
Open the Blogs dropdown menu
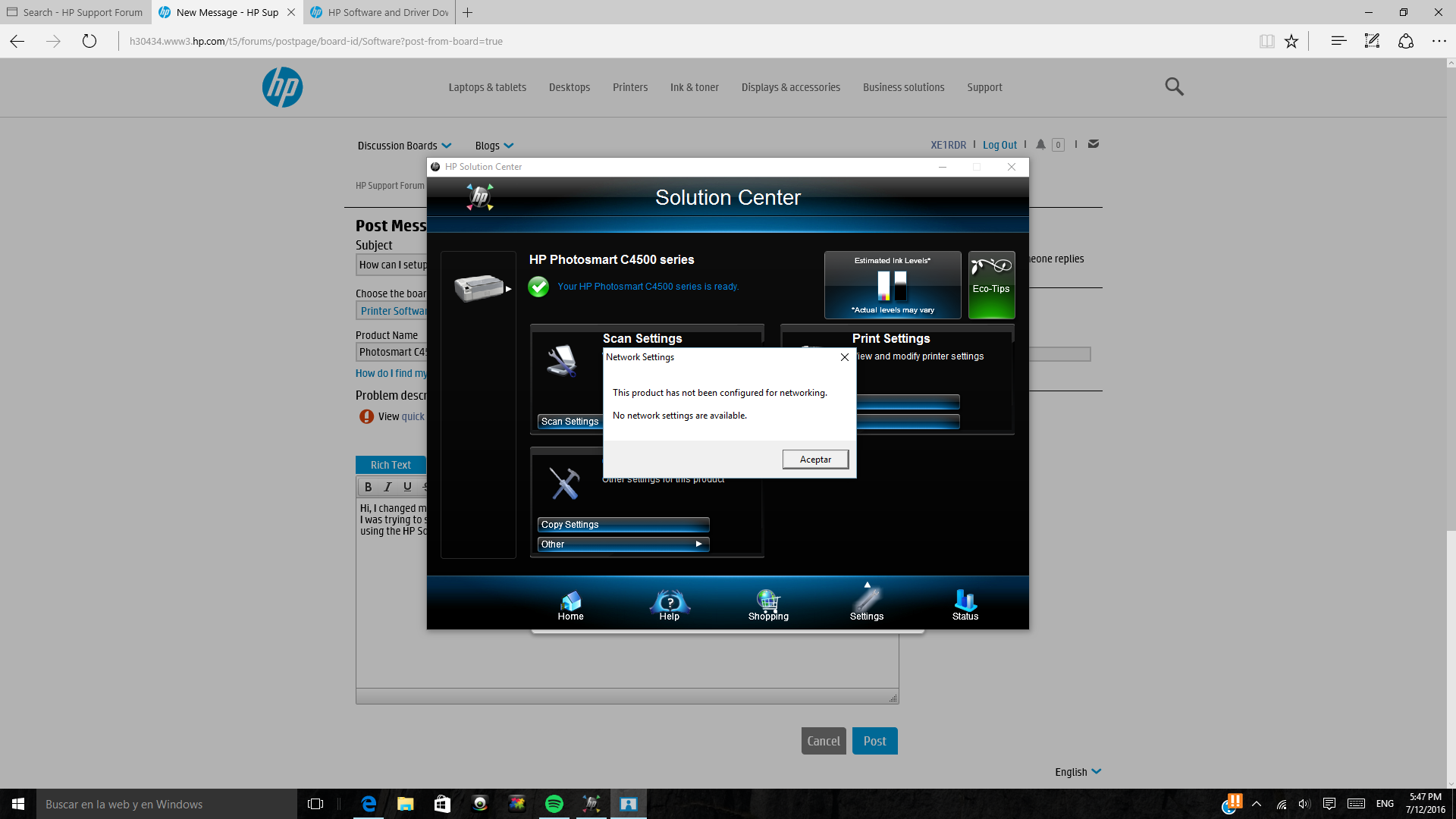(x=494, y=146)
